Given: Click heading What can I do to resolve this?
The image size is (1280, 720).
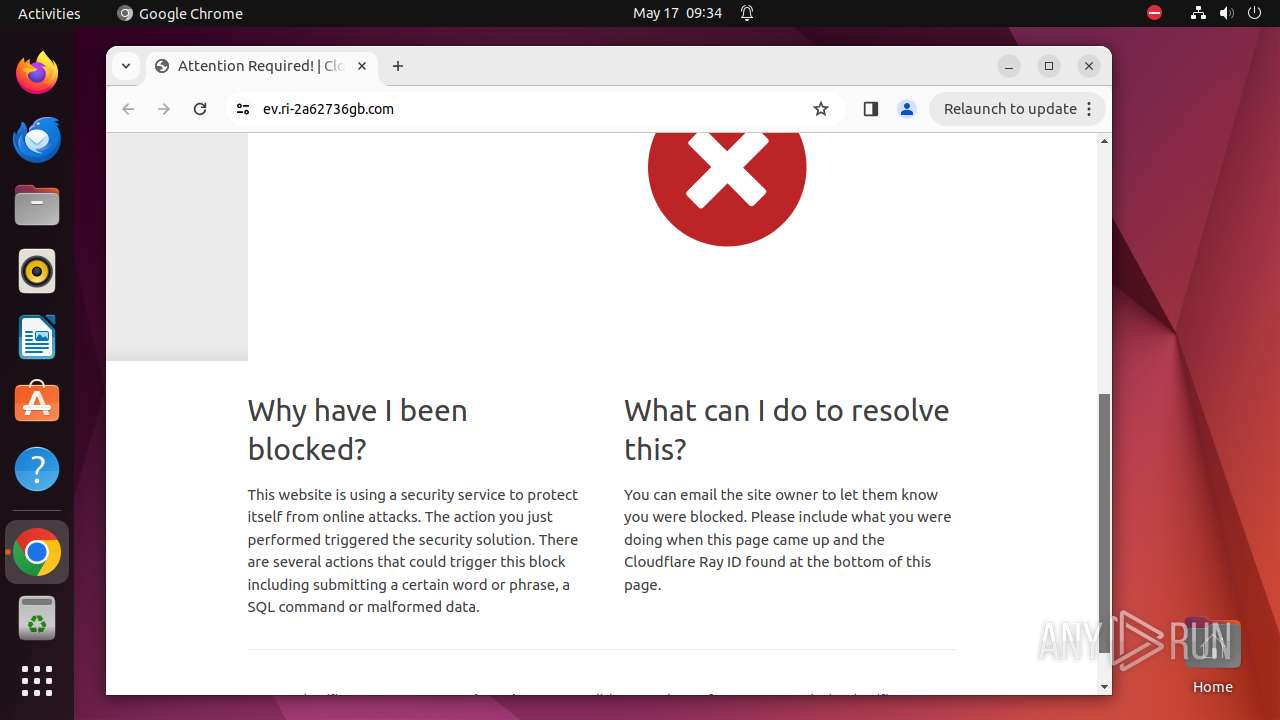Looking at the screenshot, I should point(786,430).
